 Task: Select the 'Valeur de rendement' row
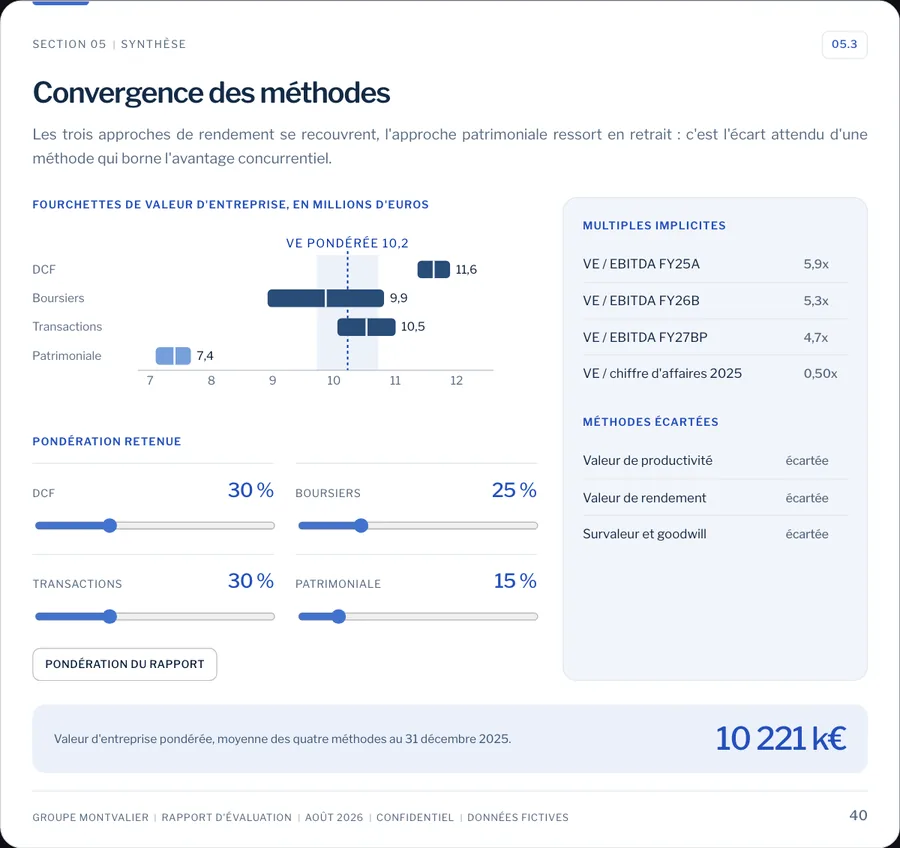tap(715, 498)
